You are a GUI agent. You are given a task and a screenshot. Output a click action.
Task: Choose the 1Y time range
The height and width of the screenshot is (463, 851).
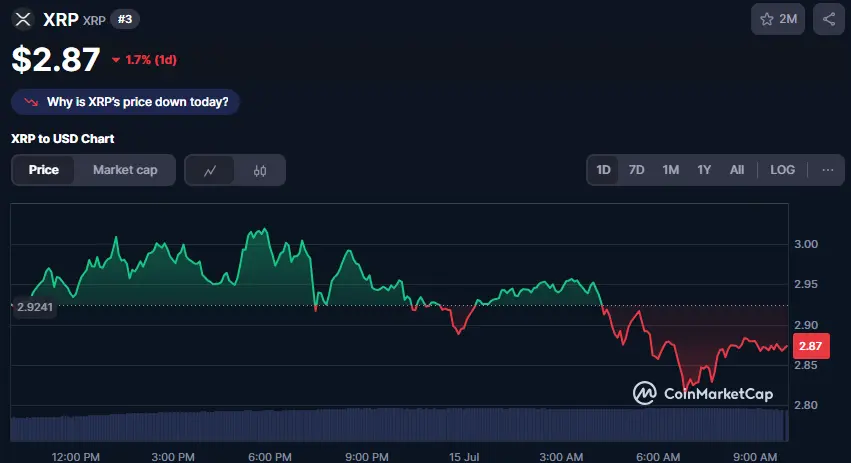(x=704, y=170)
